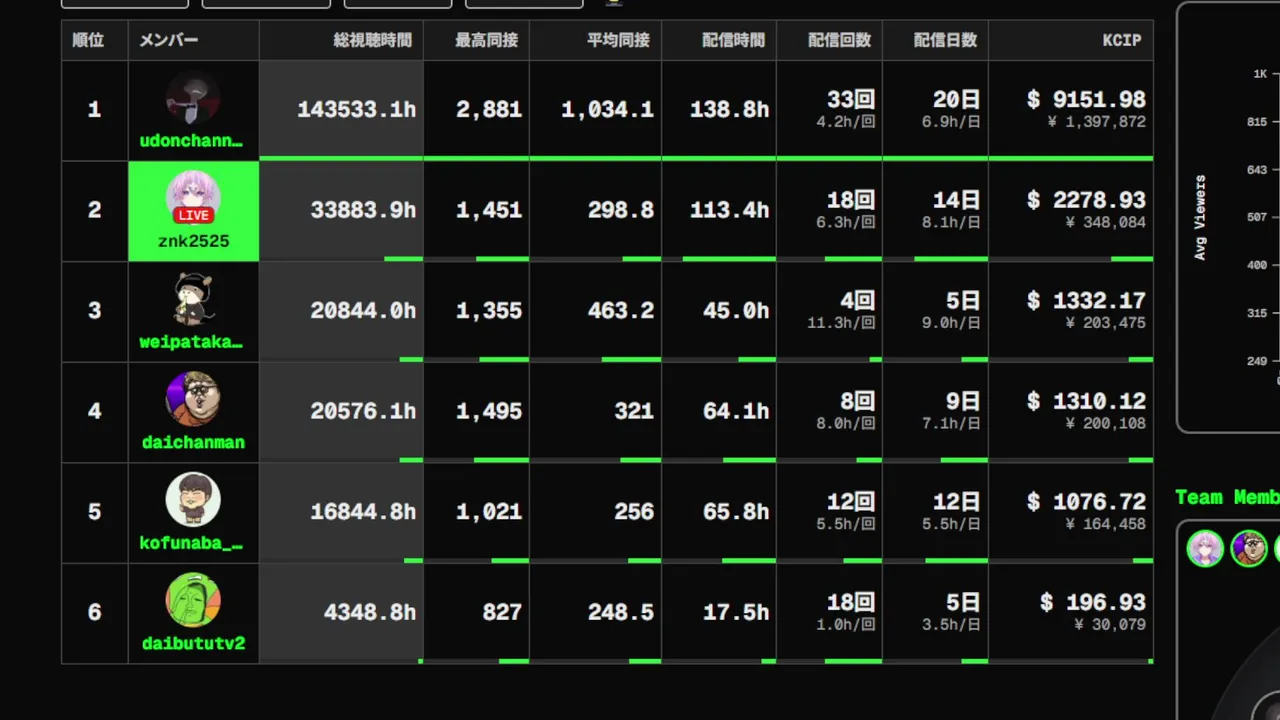Screen dimensions: 1280x720
Task: Click peak viewers value 1,355
Action: pyautogui.click(x=489, y=310)
